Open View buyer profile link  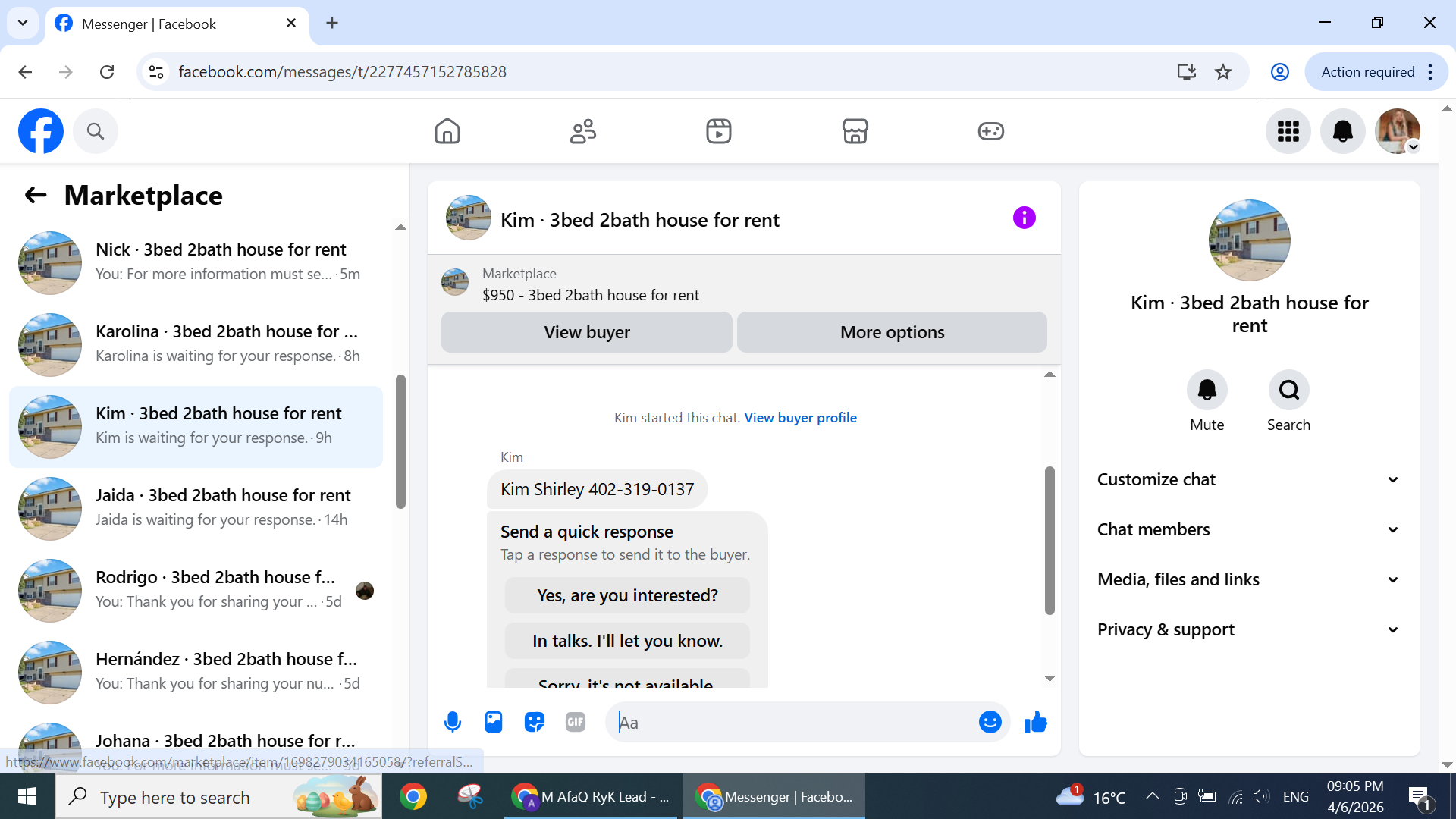coord(800,418)
